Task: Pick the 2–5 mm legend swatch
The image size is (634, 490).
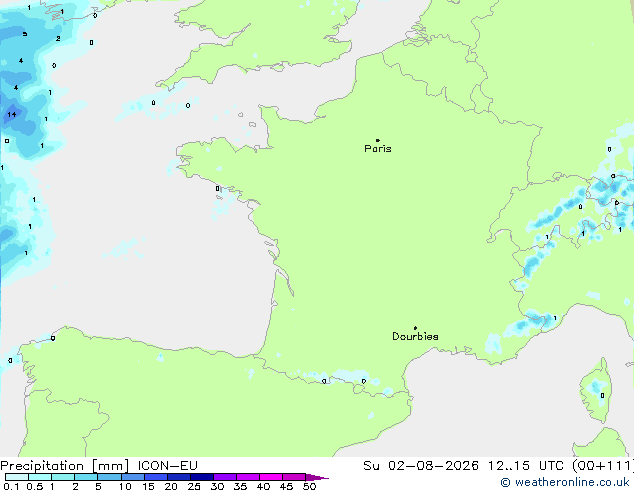Action: (x=86, y=477)
